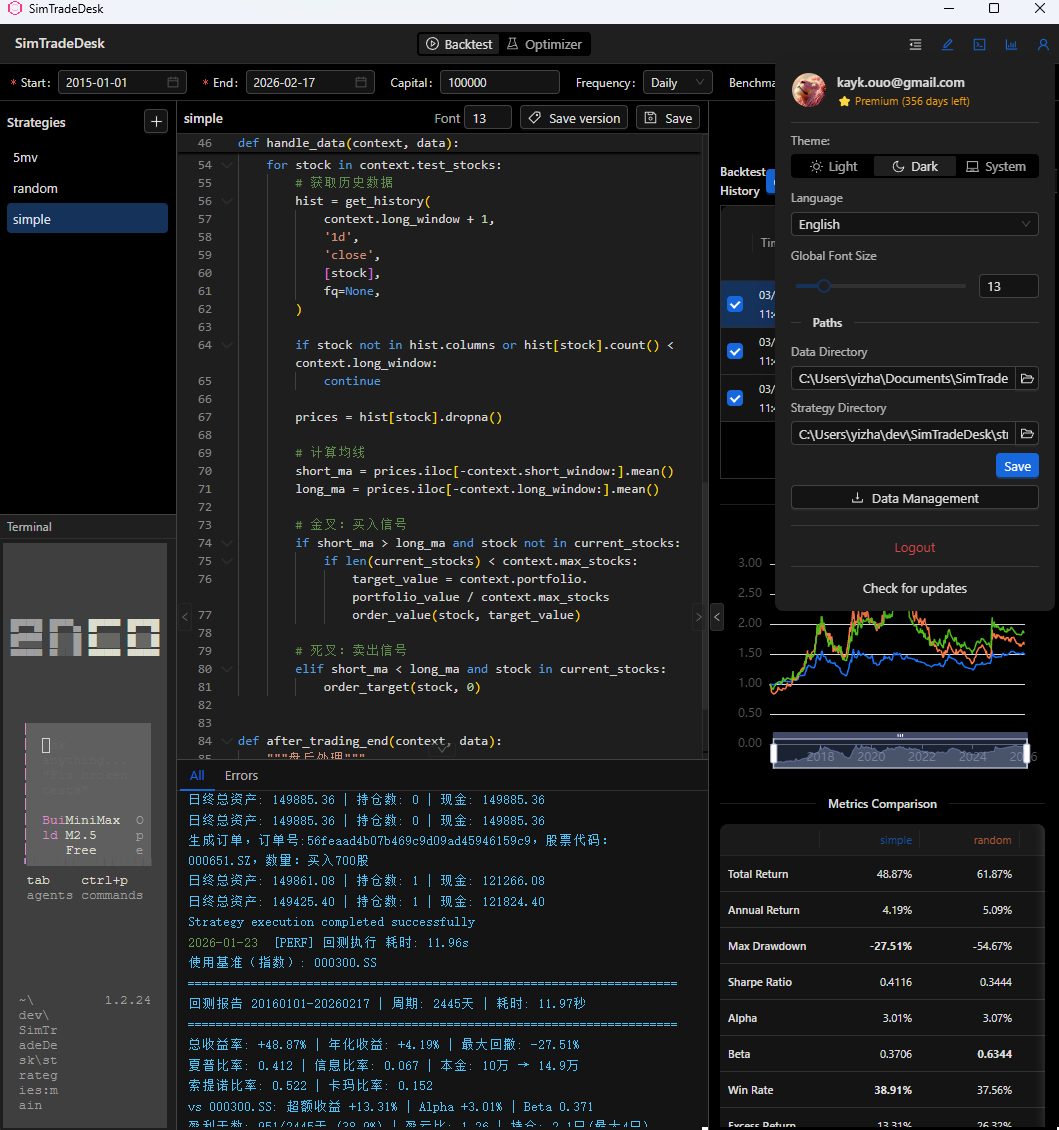Select the Light theme option
Image resolution: width=1059 pixels, height=1130 pixels.
click(x=833, y=166)
